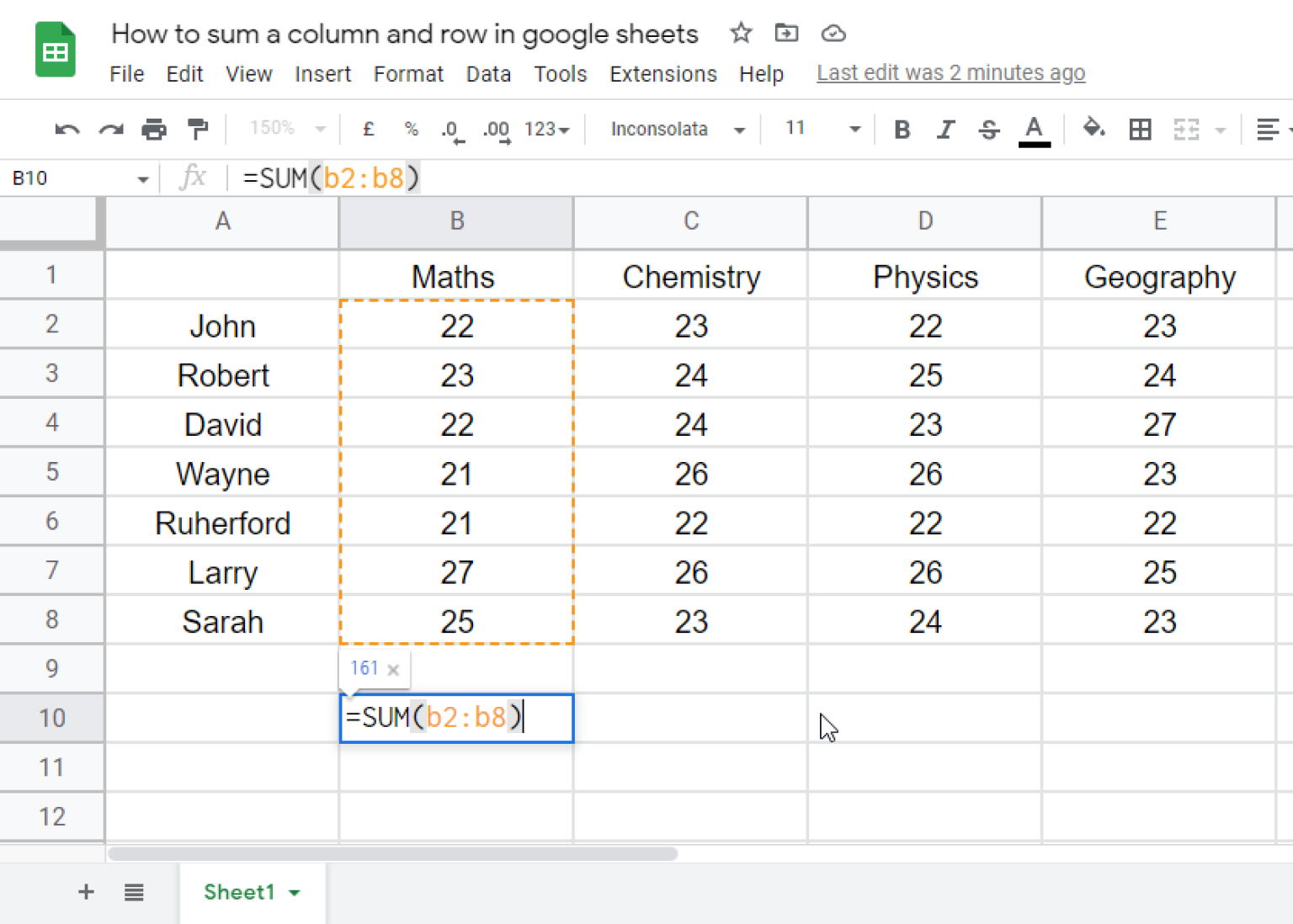Viewport: 1293px width, 924px height.
Task: Increase decimal places
Action: (497, 130)
